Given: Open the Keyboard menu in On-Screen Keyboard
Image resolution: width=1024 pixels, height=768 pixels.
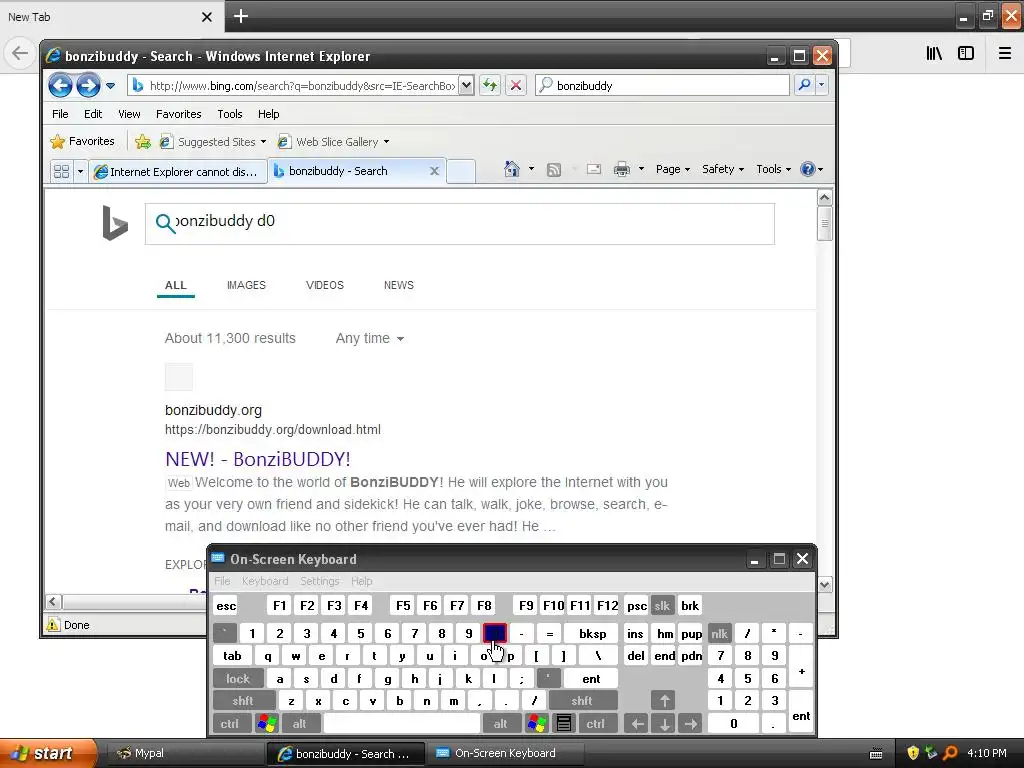Looking at the screenshot, I should (x=264, y=581).
